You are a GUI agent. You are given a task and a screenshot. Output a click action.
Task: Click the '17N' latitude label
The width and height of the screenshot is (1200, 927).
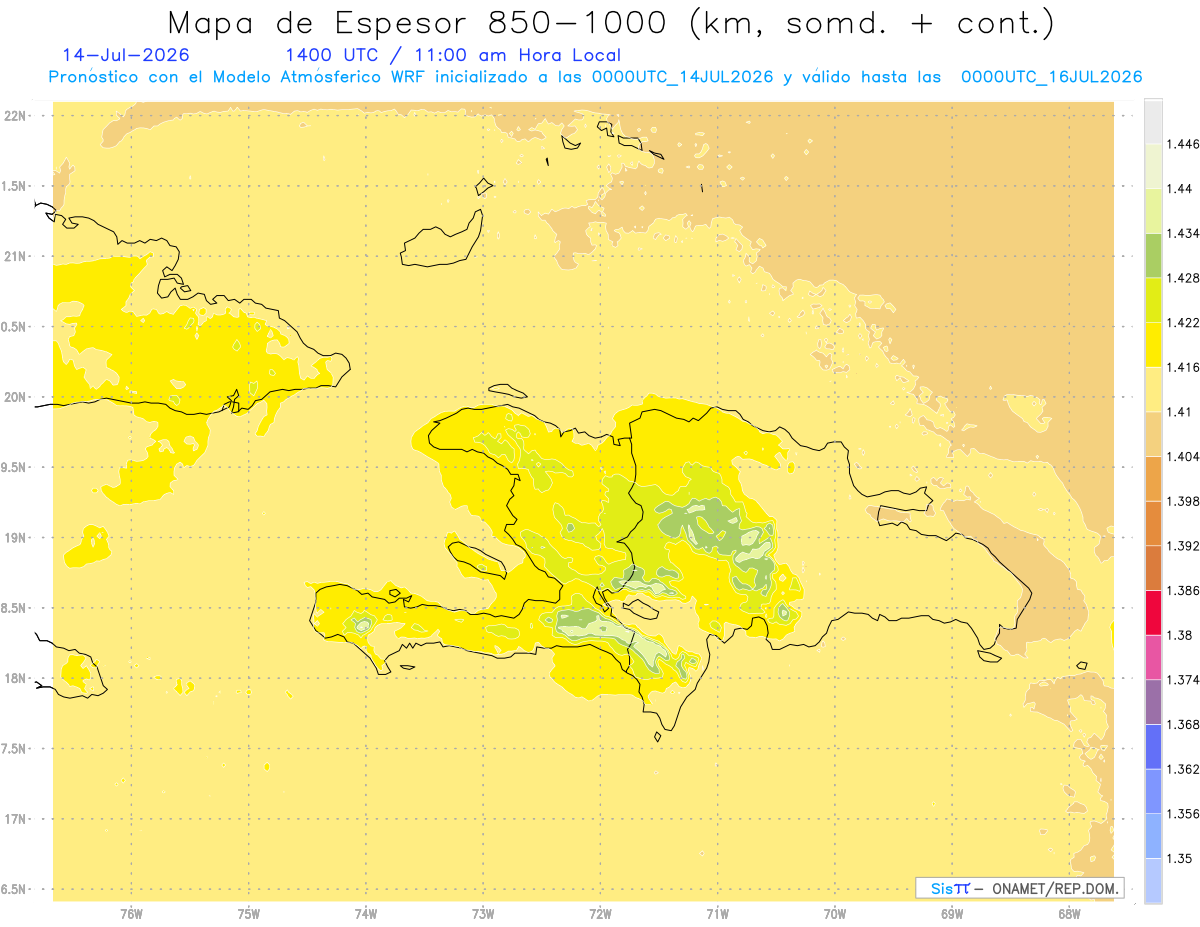click(15, 819)
